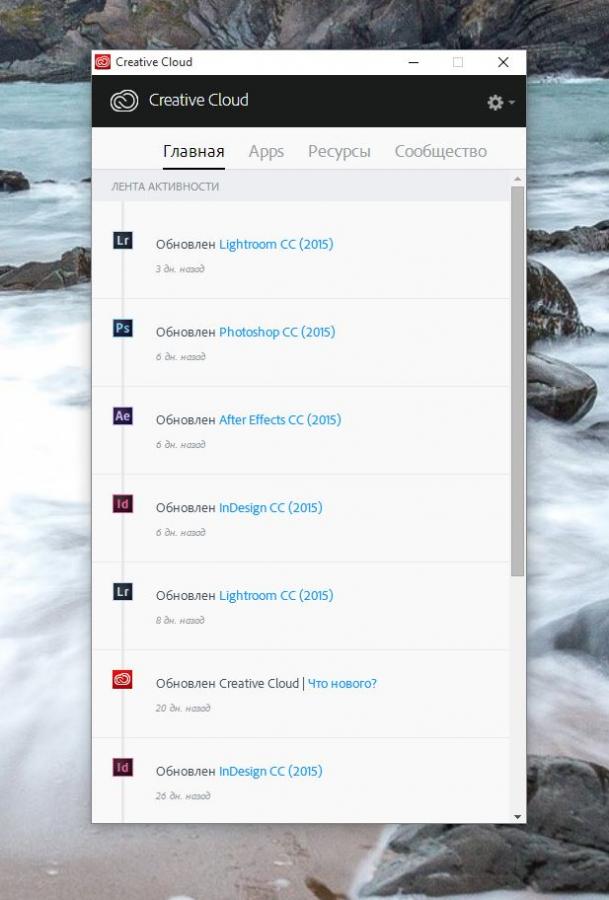Open the Photoshop CC (2015) link
Image resolution: width=609 pixels, height=900 pixels.
point(277,332)
